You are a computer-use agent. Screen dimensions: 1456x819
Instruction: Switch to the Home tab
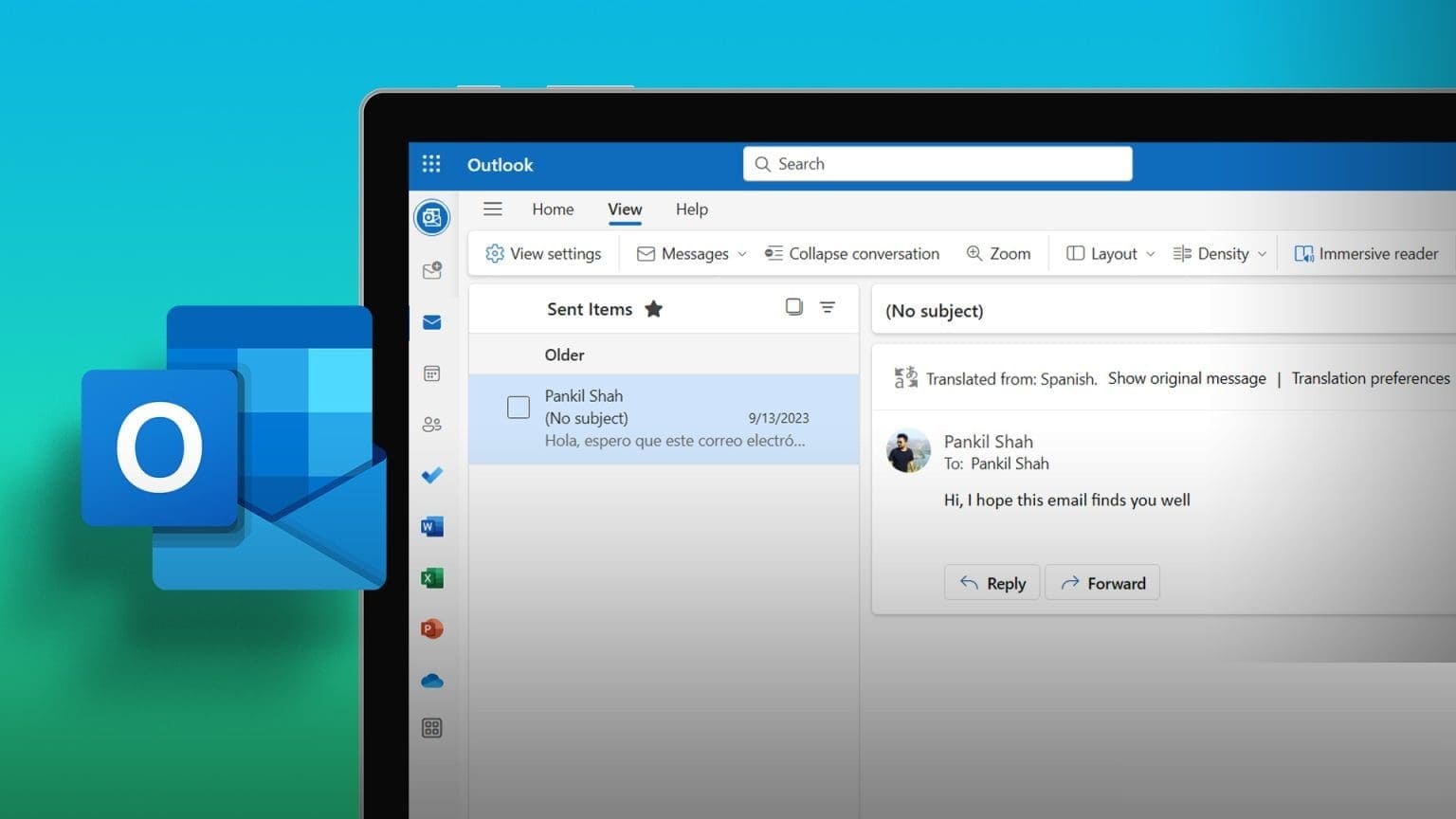[x=553, y=209]
